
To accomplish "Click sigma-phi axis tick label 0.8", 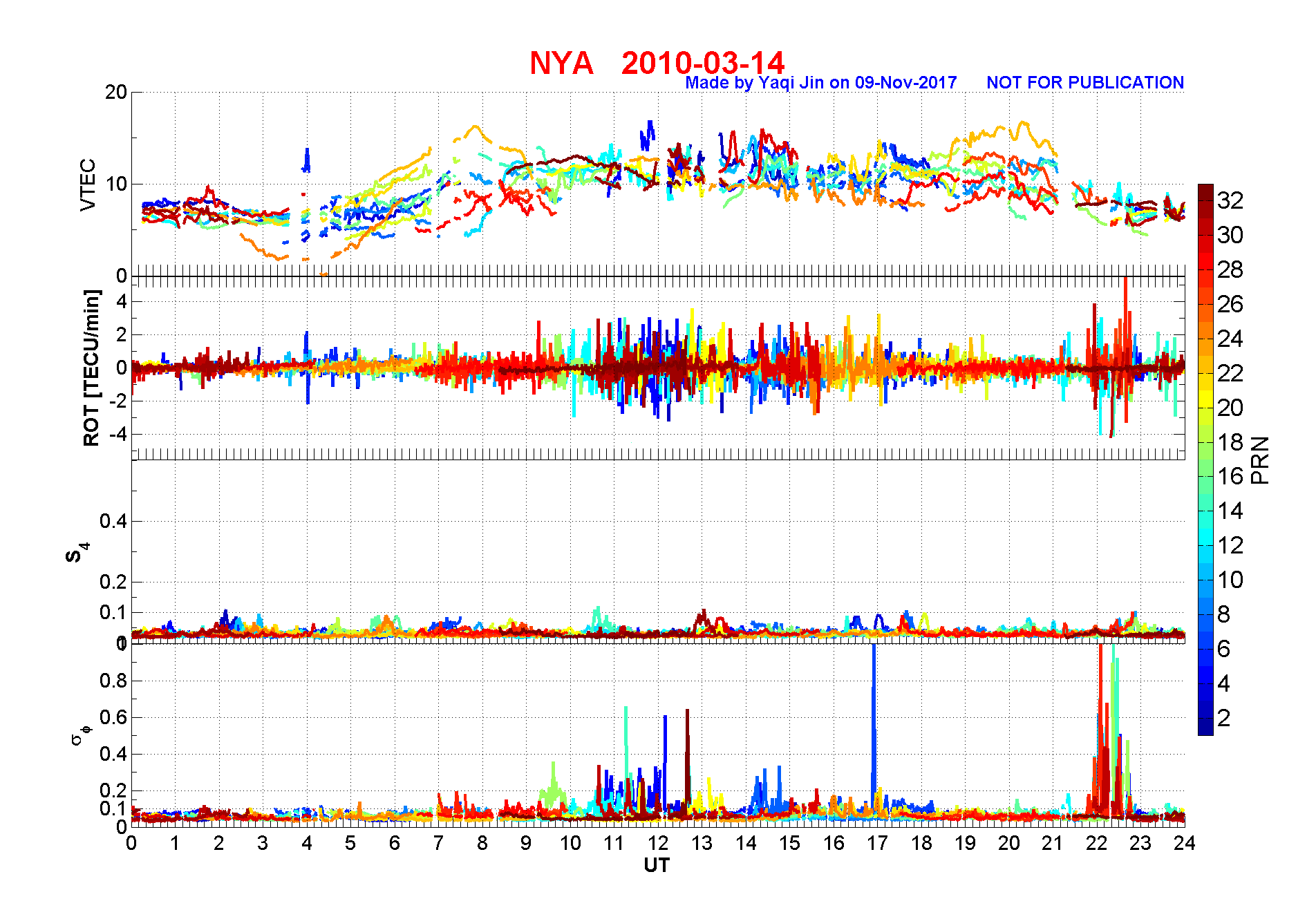I will coord(113,681).
